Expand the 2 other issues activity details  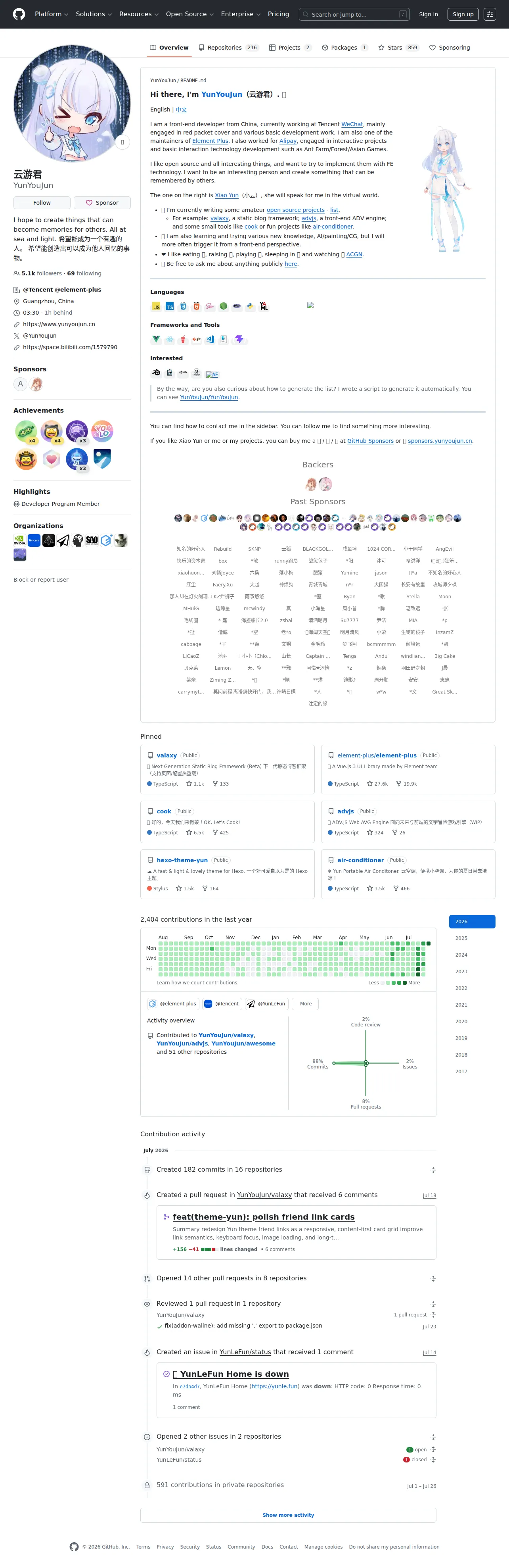point(433,1437)
